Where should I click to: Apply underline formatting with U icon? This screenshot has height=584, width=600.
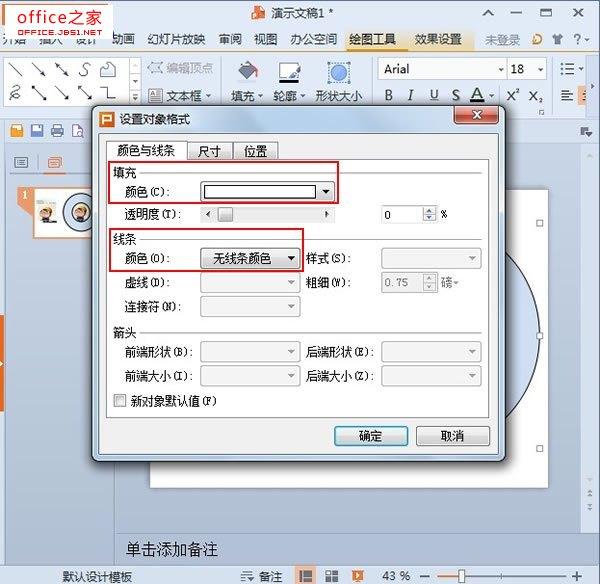(x=434, y=96)
